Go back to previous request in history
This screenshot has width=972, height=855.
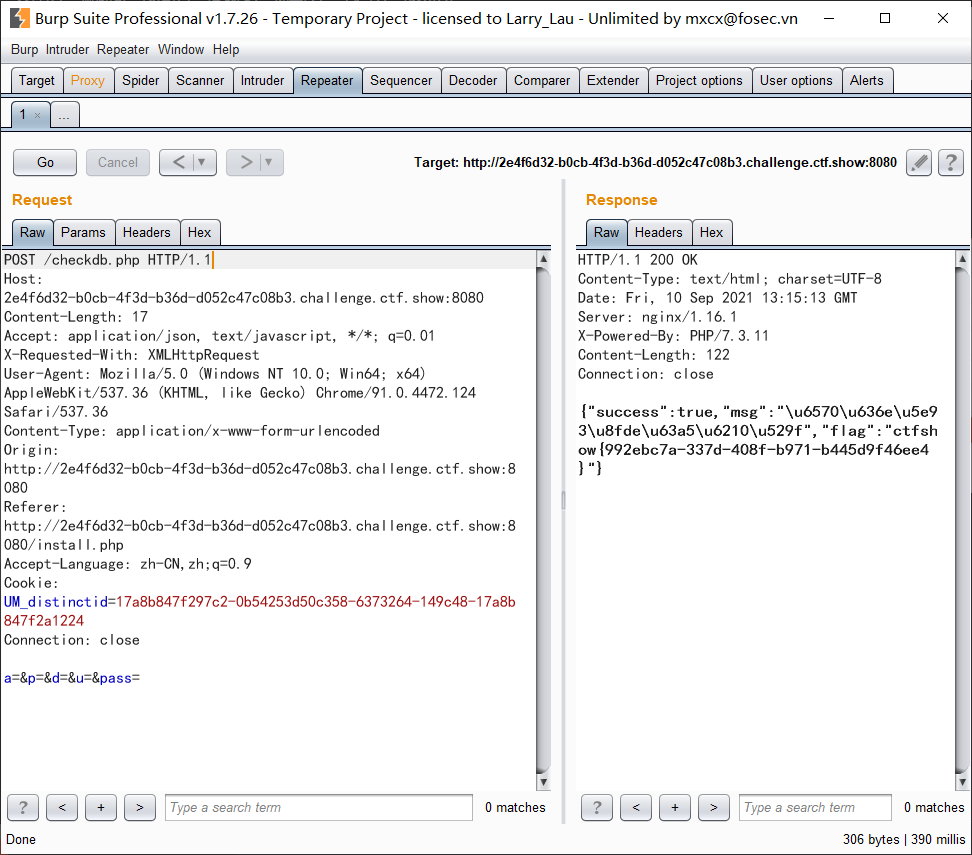pos(179,162)
